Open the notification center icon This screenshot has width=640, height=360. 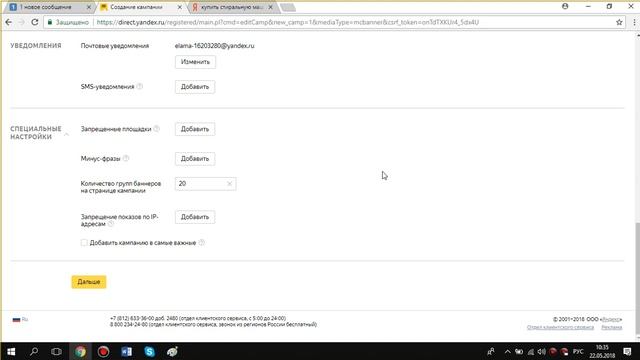tap(627, 351)
